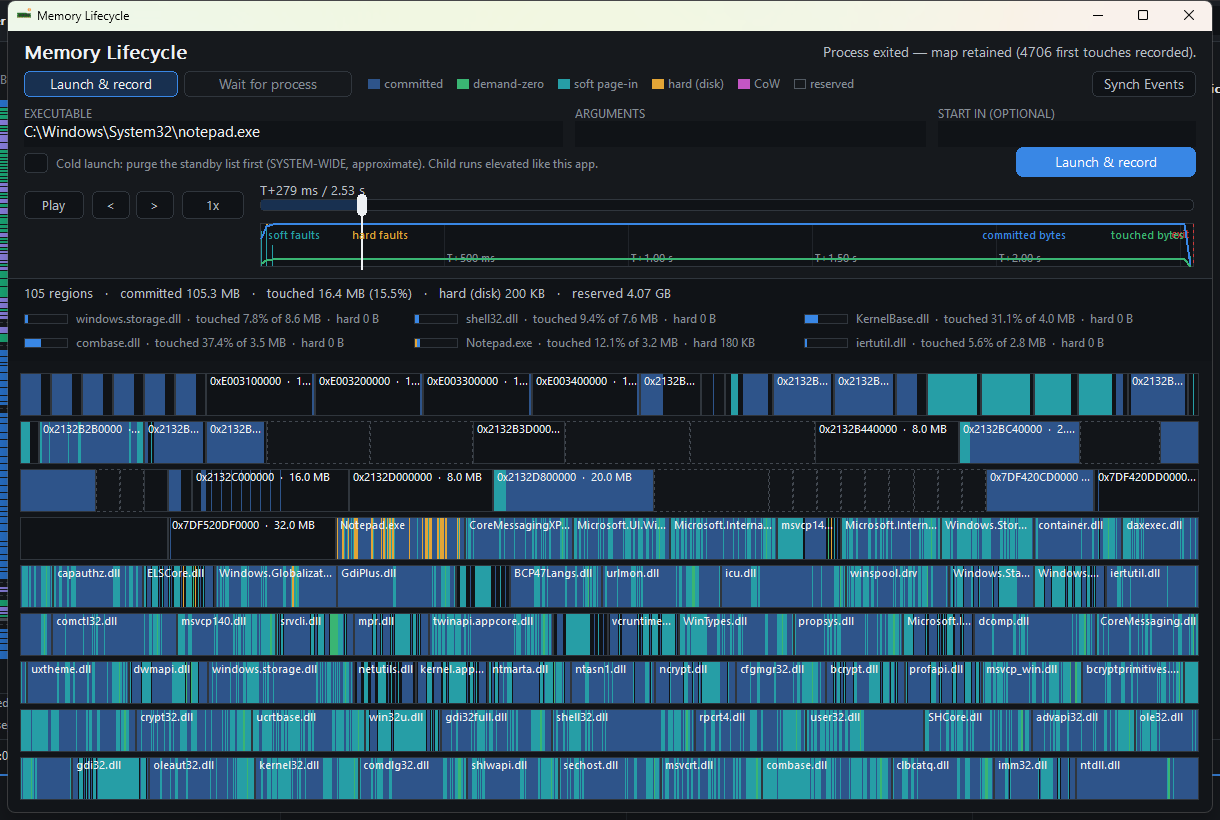This screenshot has width=1220, height=820.
Task: Select the crypt32.dll memory block
Action: [x=194, y=730]
